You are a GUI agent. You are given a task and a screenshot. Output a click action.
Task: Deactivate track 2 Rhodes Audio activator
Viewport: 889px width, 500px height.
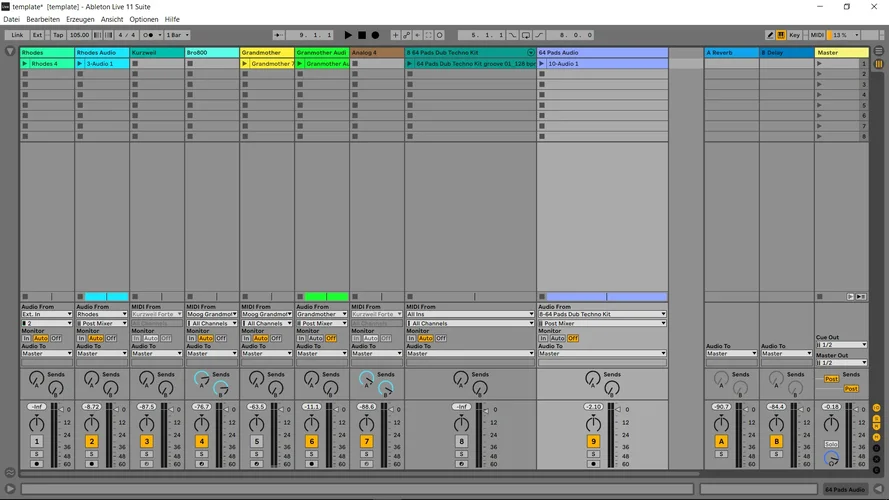point(91,441)
